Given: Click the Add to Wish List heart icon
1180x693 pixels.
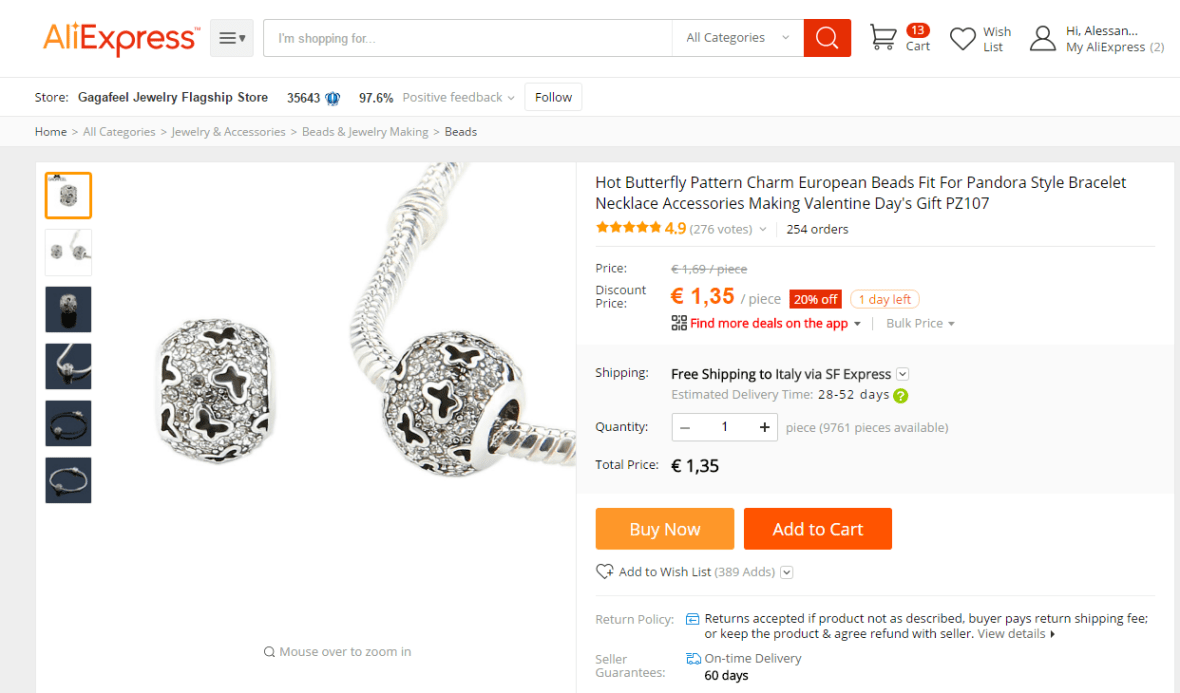Looking at the screenshot, I should [604, 572].
